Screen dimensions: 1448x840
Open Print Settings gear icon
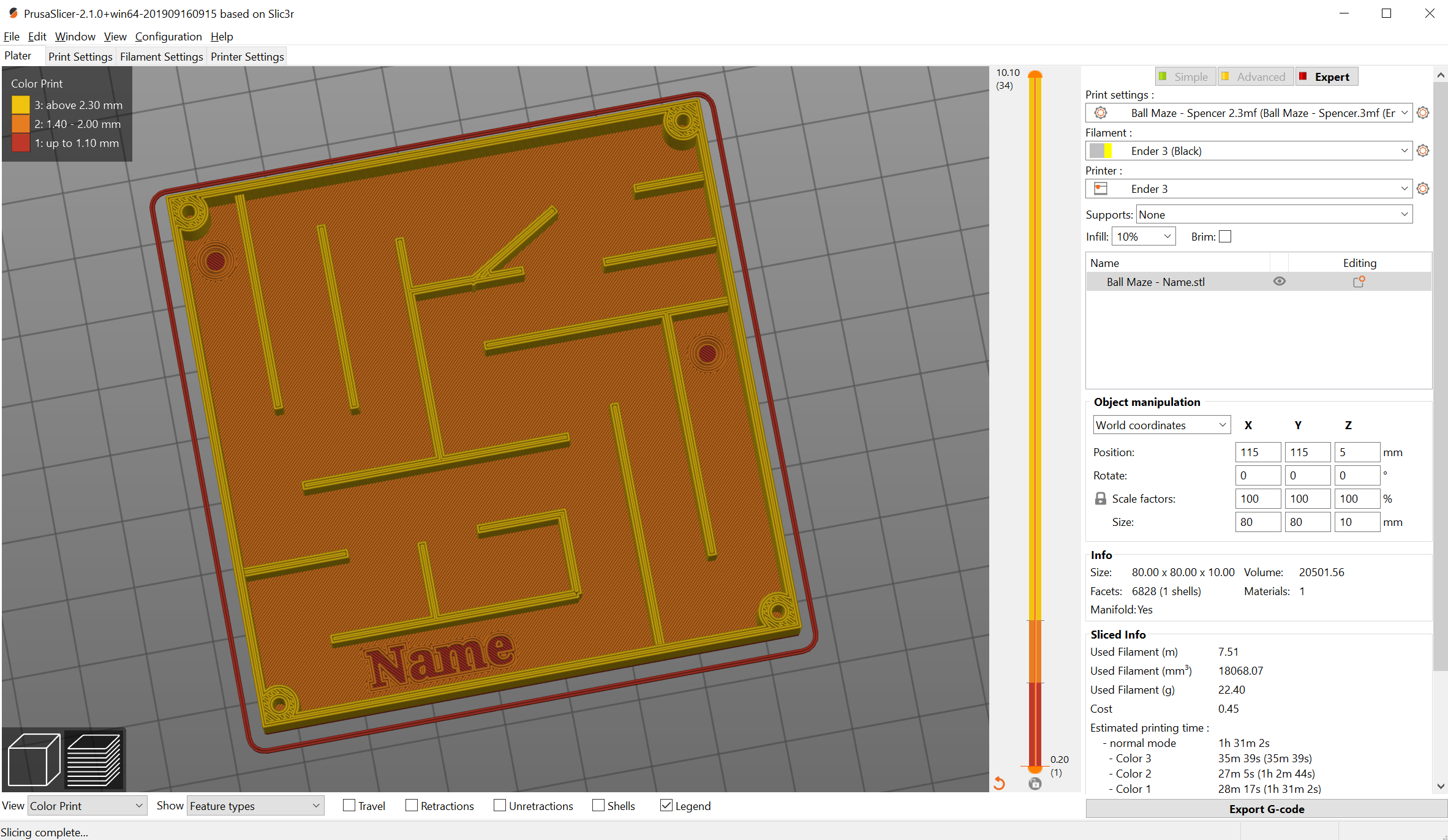pyautogui.click(x=1422, y=113)
